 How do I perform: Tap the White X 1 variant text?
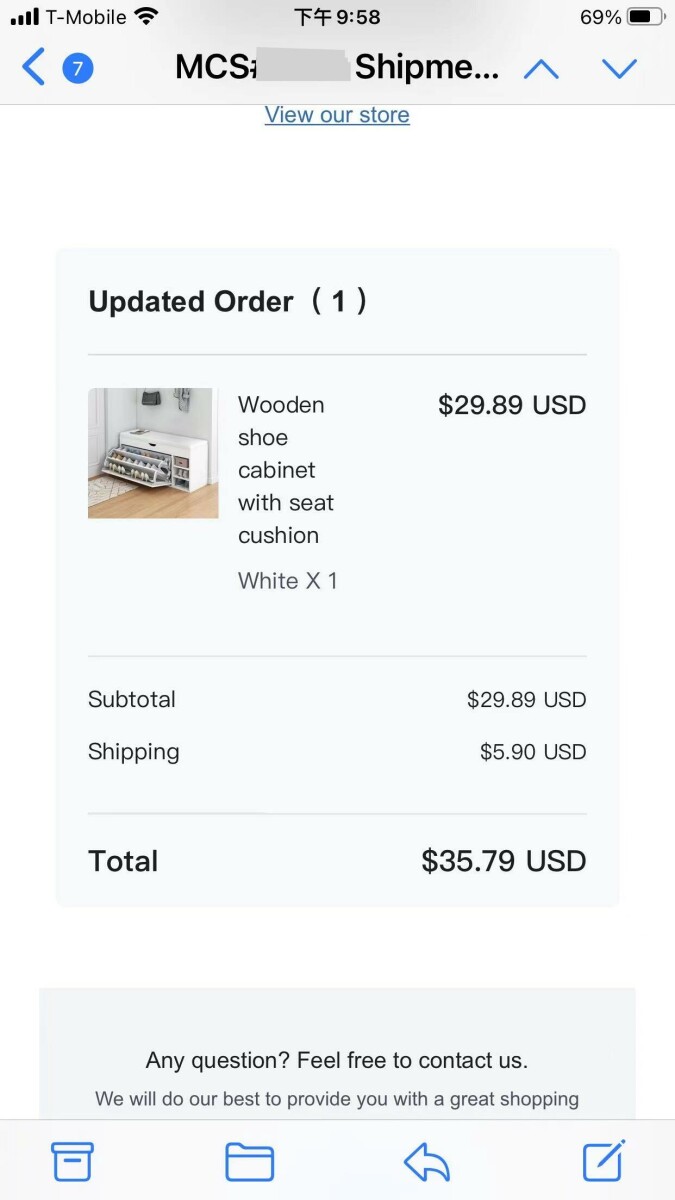pyautogui.click(x=288, y=581)
